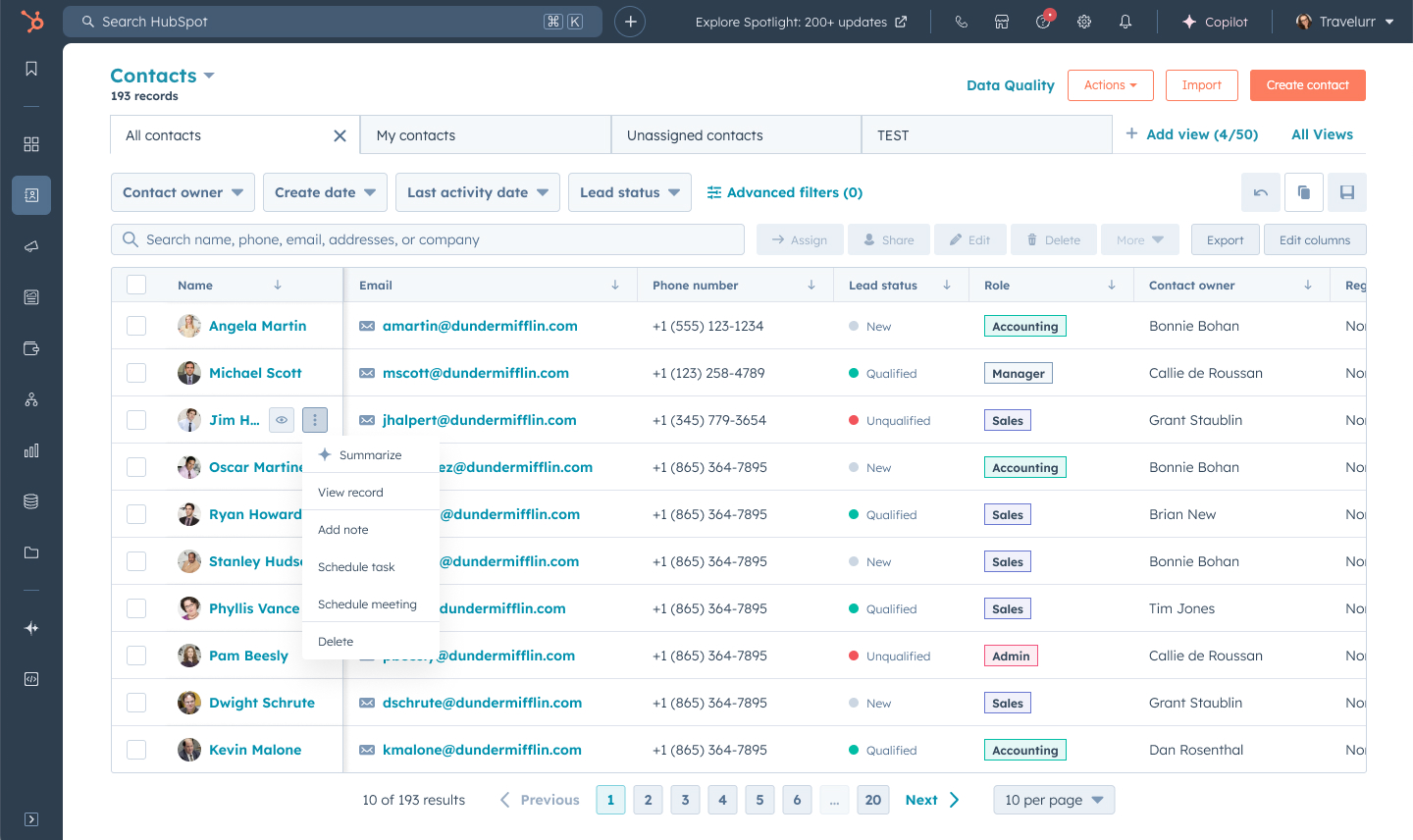Open the Automation workflow icon in sidebar
The height and width of the screenshot is (840, 1413).
click(31, 399)
